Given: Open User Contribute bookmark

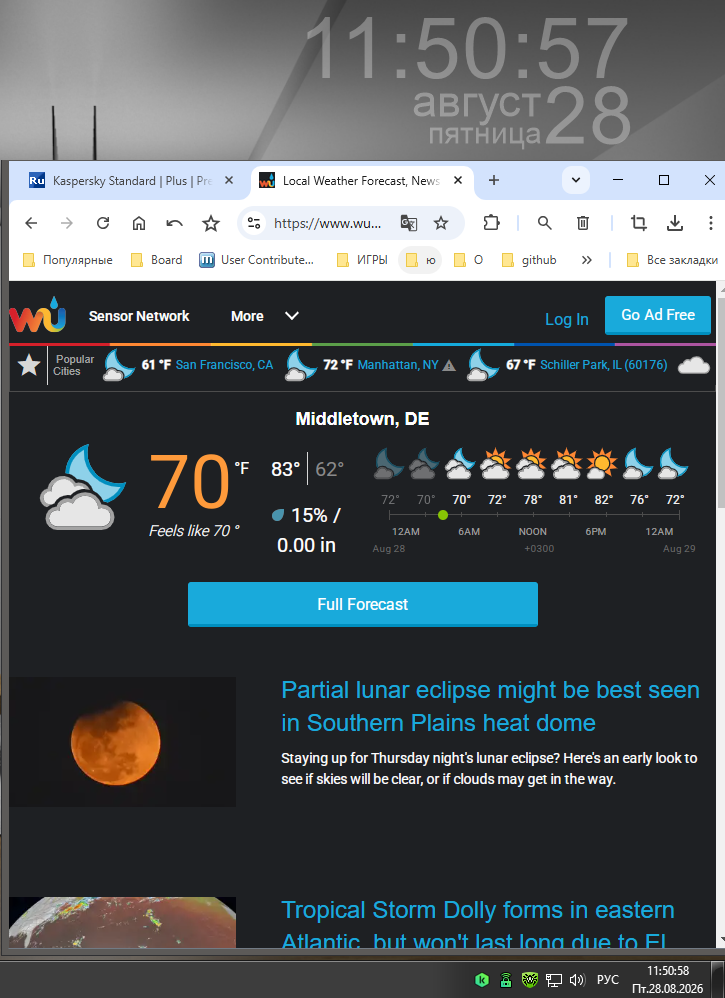Looking at the screenshot, I should click(257, 260).
